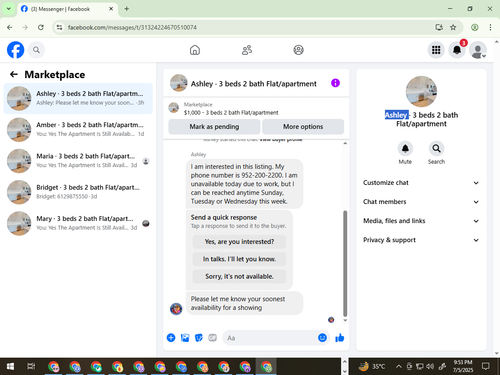Send quick reply 'Sorry, it's not available.'
The image size is (500, 375).
tap(239, 276)
